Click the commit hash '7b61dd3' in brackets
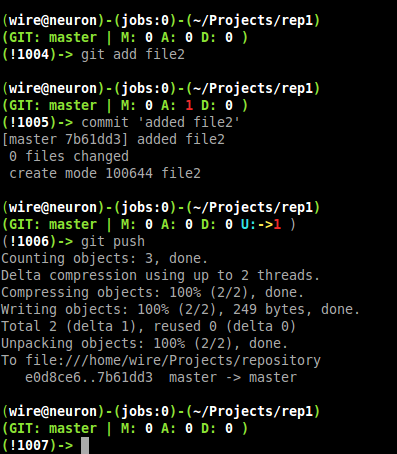 93,139
